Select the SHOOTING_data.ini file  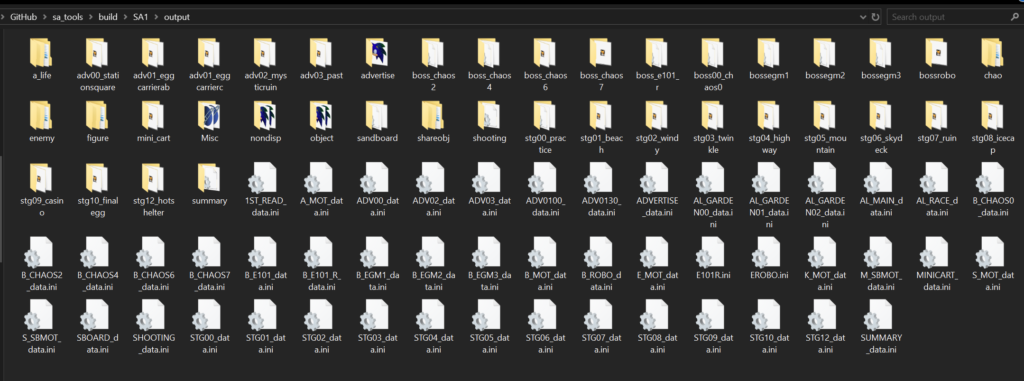(152, 327)
